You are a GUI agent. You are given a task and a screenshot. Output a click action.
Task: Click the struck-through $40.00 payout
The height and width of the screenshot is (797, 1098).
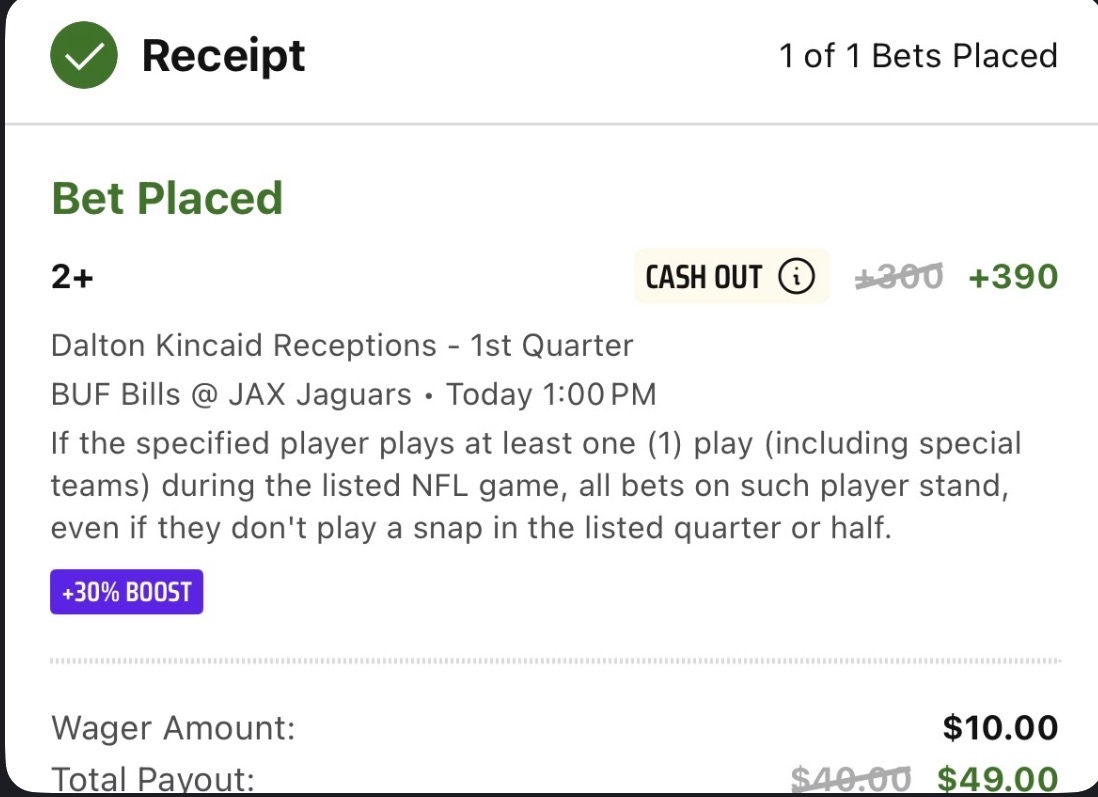click(851, 779)
